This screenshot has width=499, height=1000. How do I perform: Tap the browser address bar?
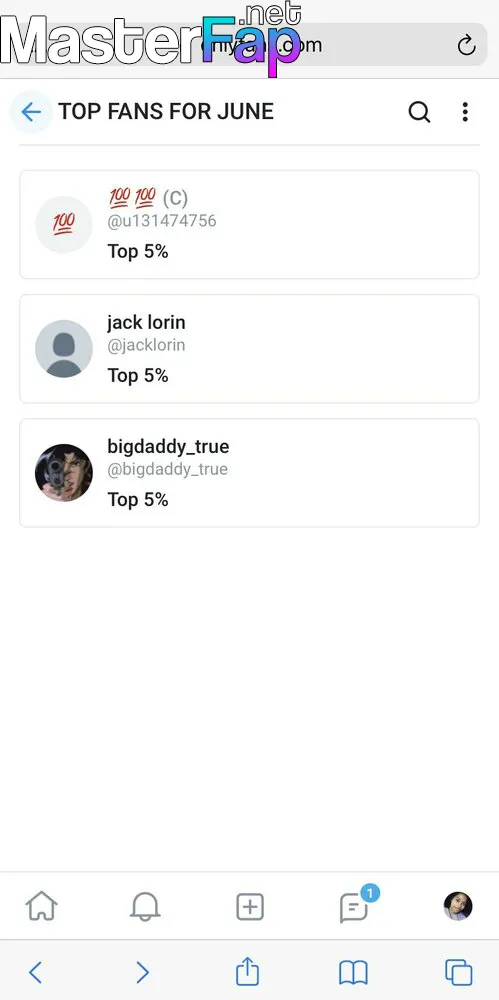(x=250, y=45)
